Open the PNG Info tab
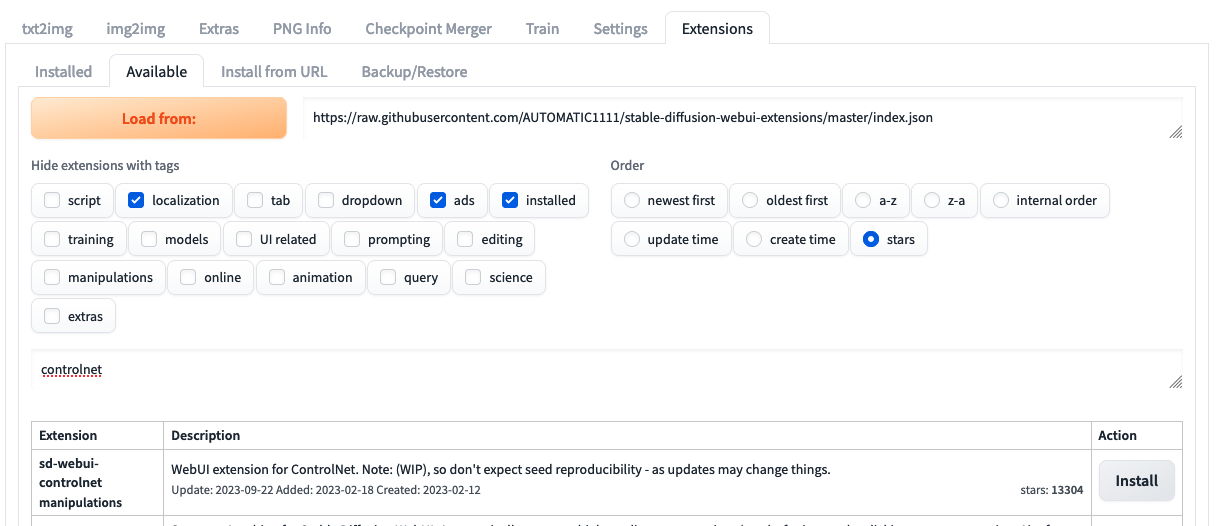Image resolution: width=1221 pixels, height=526 pixels. tap(302, 28)
